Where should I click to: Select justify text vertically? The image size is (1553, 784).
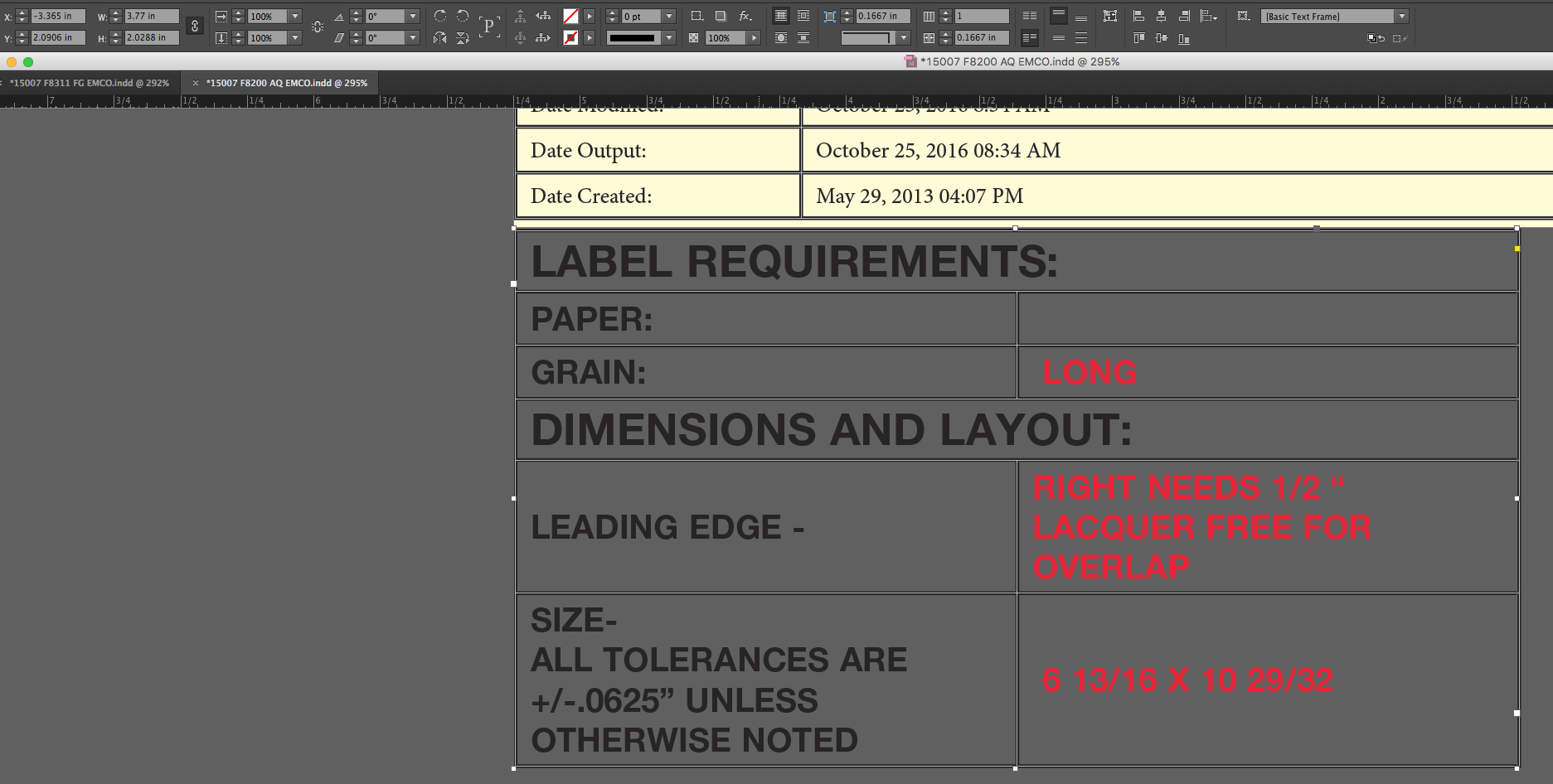pos(1081,37)
